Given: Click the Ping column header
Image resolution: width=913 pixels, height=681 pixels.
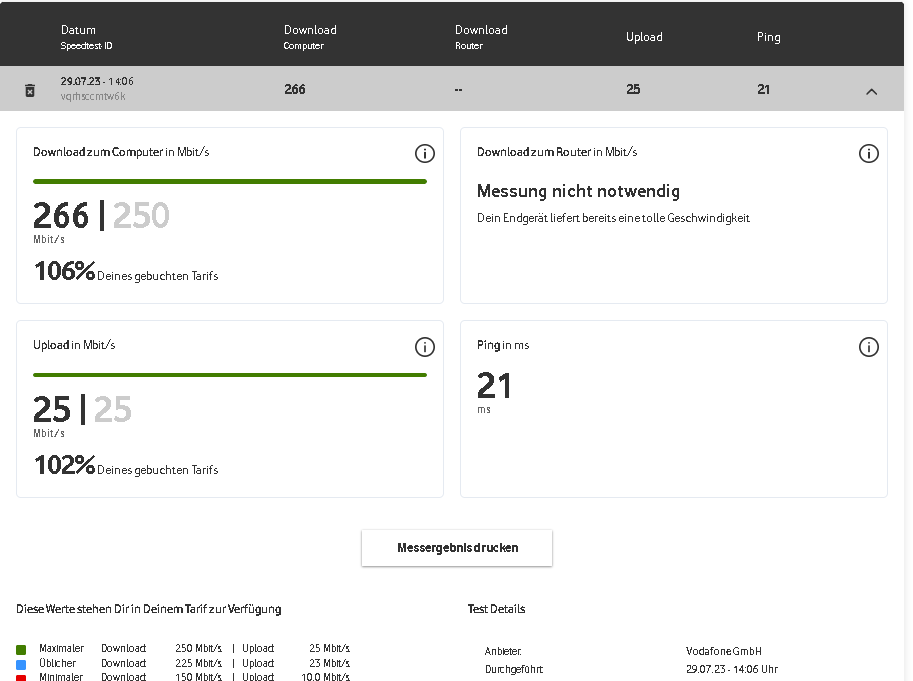Looking at the screenshot, I should point(768,37).
